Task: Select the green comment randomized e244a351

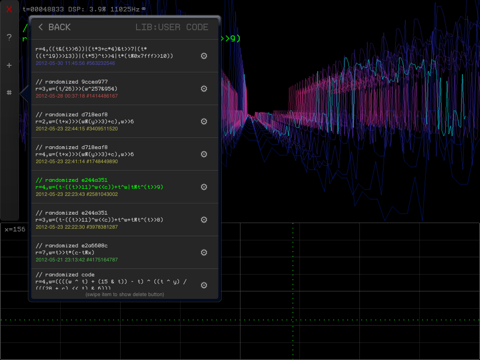Action: [72, 180]
